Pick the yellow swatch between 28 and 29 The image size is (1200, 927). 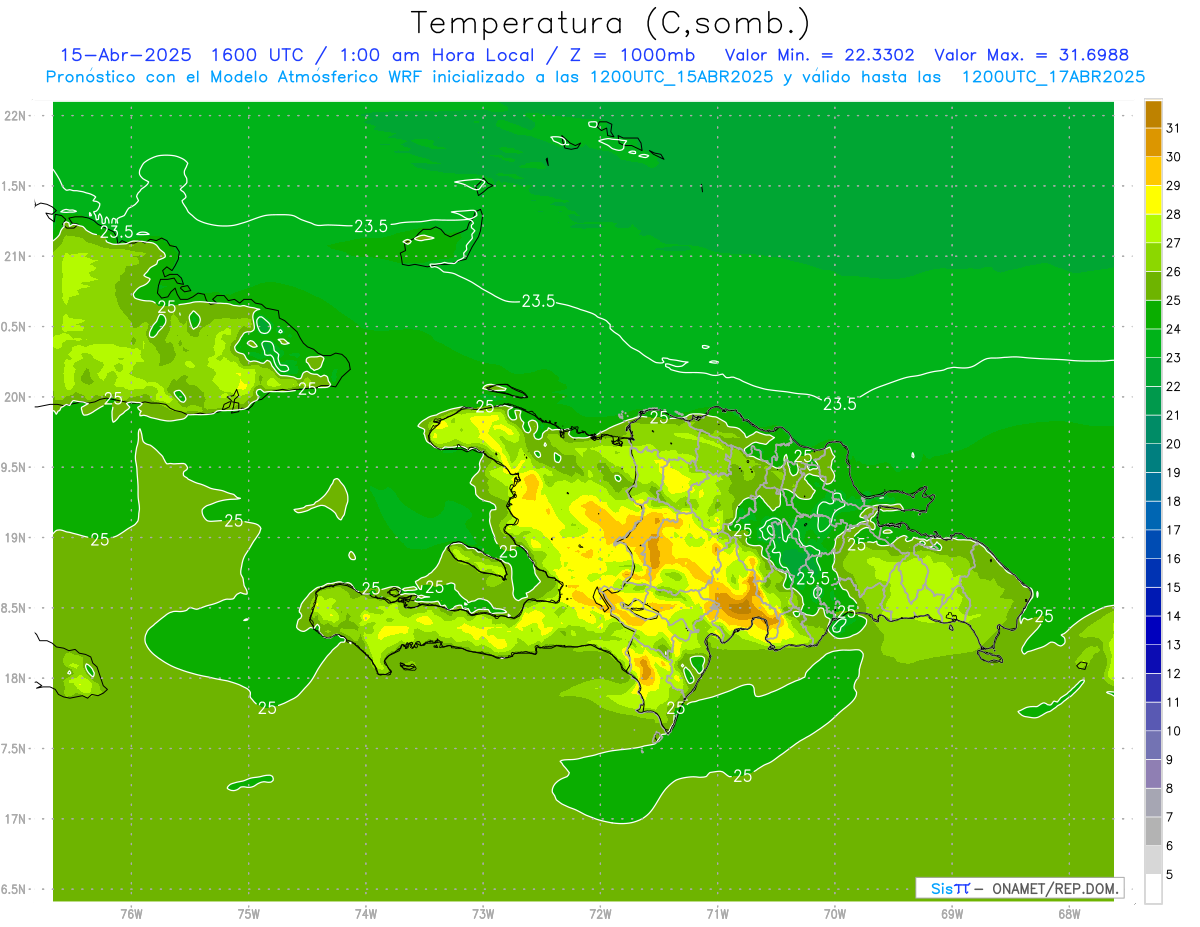pos(1153,200)
